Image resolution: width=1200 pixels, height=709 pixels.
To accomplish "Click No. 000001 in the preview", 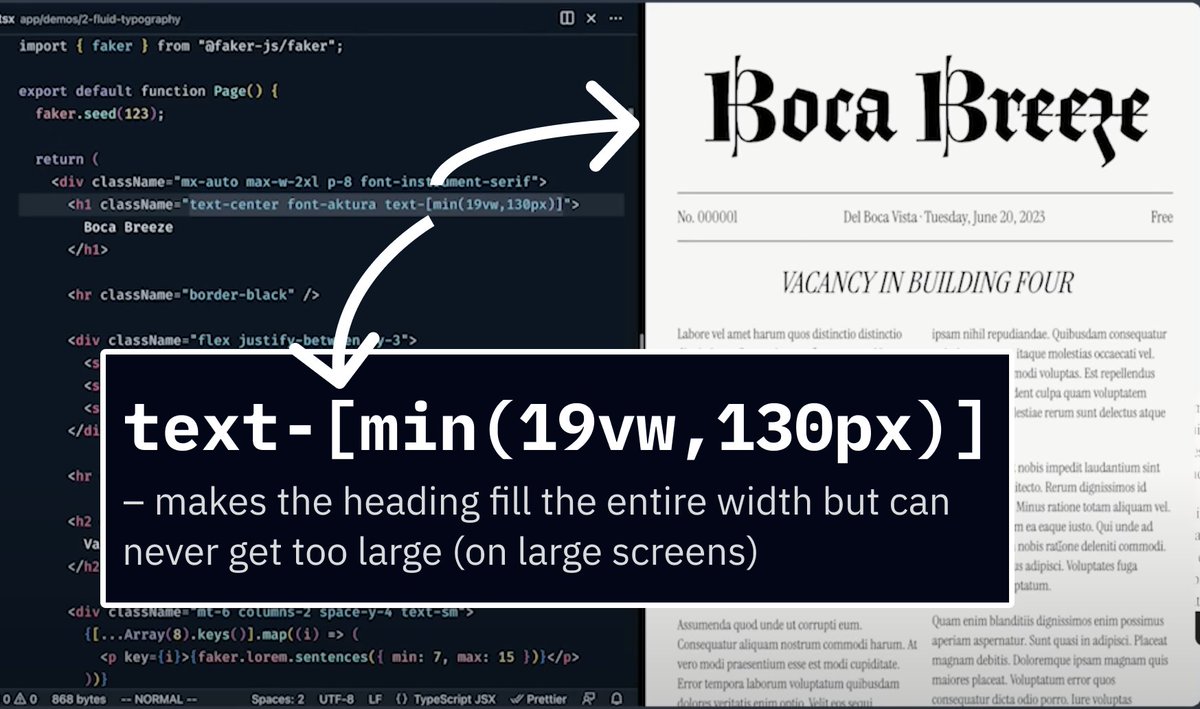I will pyautogui.click(x=707, y=217).
